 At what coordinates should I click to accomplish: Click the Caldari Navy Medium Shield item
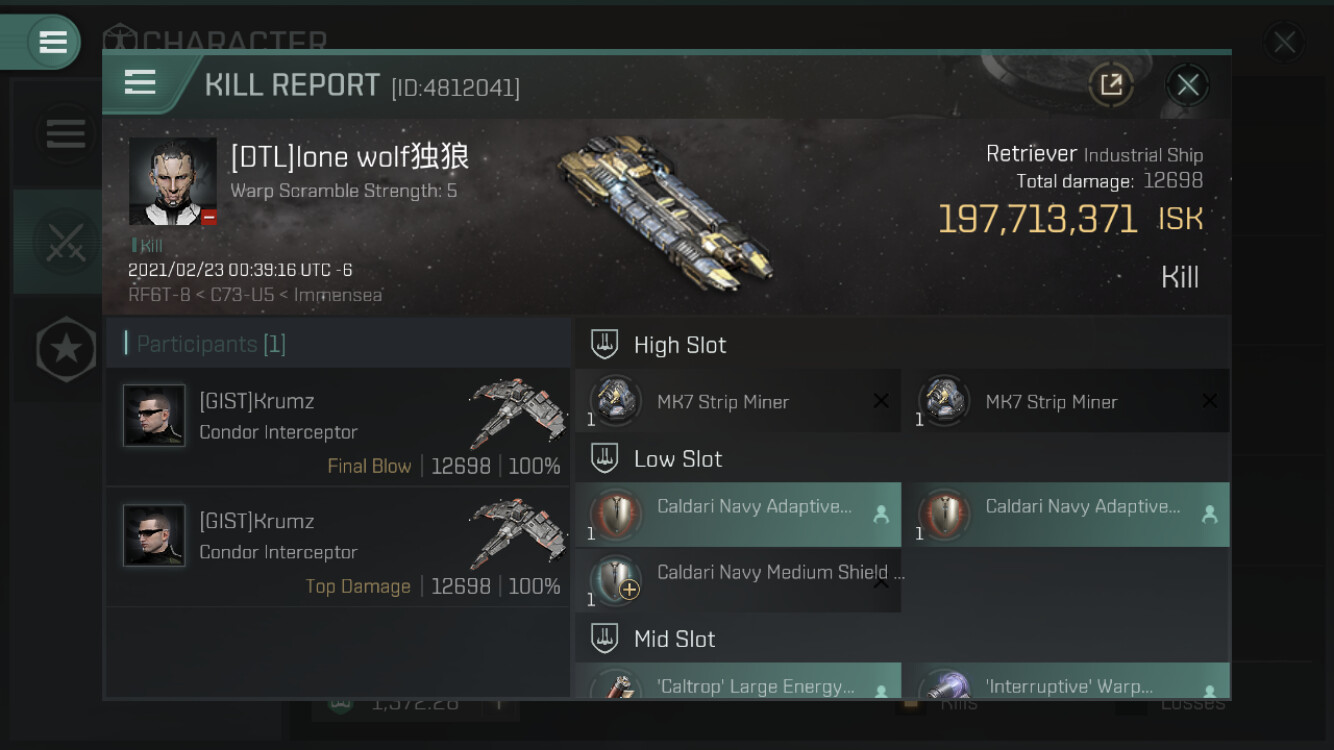pyautogui.click(x=738, y=581)
